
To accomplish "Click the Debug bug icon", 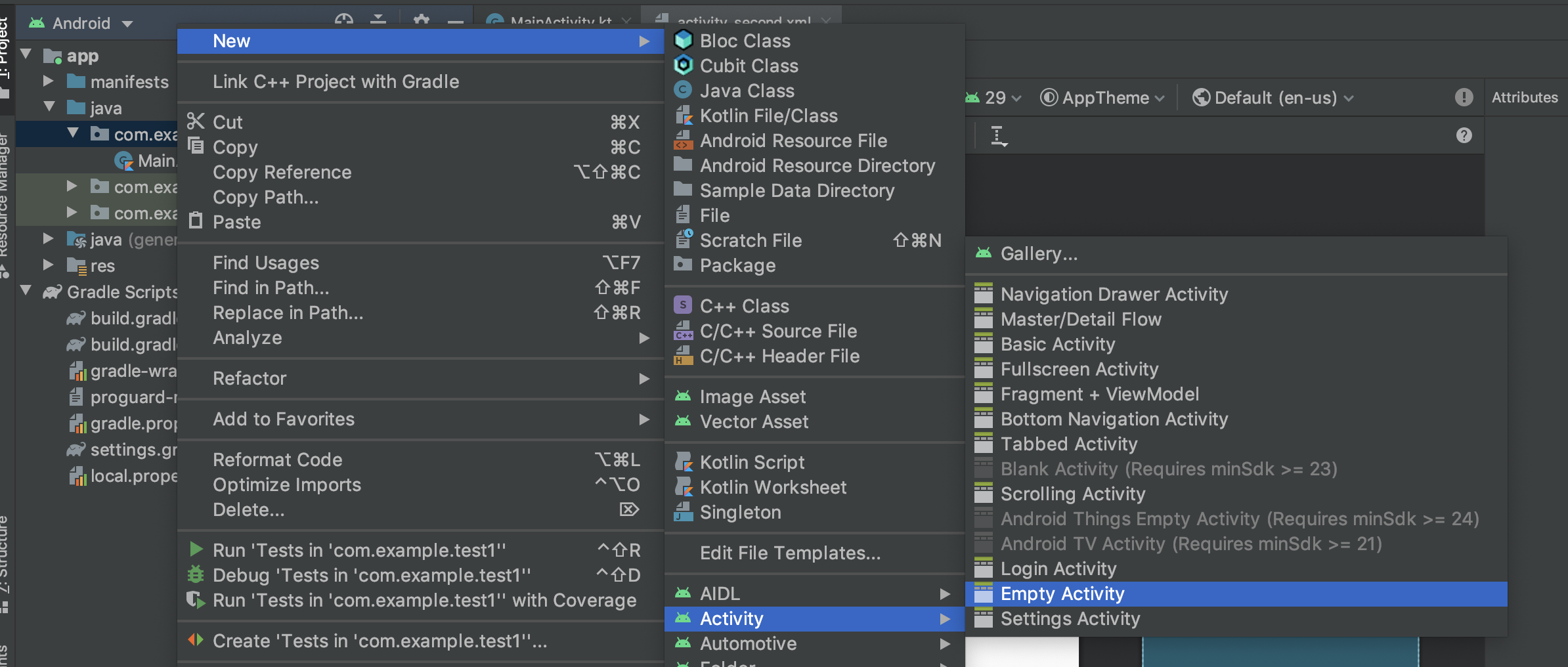I will pyautogui.click(x=196, y=574).
